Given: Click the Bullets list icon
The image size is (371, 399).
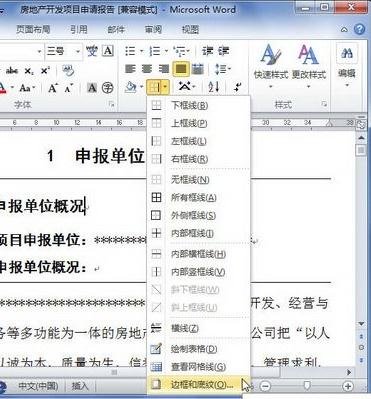Looking at the screenshot, I should pyautogui.click(x=130, y=51).
